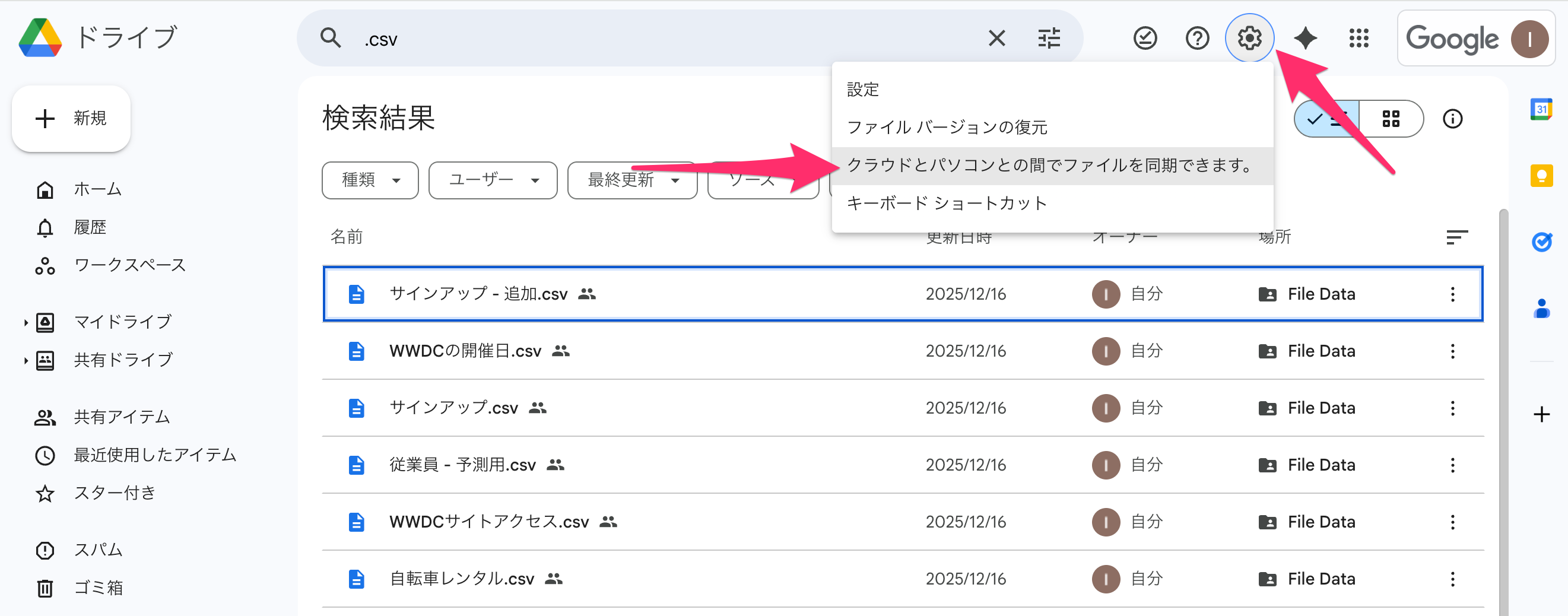
Task: Show details info panel
Action: pos(1452,119)
